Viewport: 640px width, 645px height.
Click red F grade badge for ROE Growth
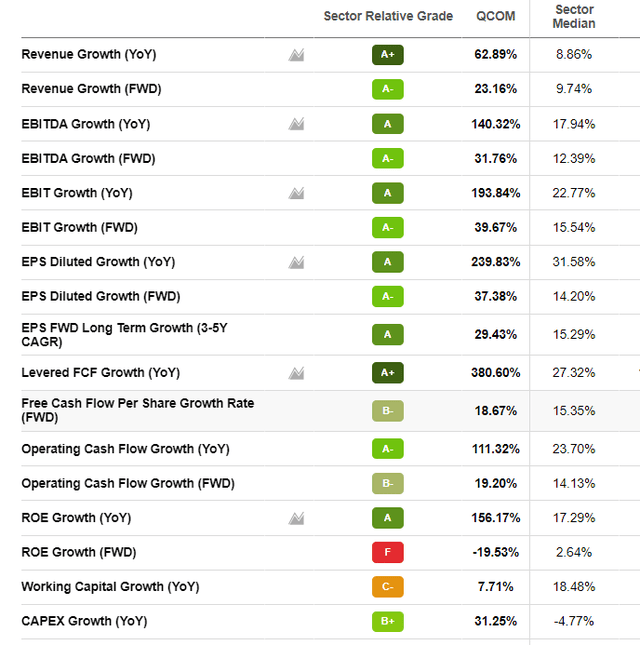tap(387, 552)
